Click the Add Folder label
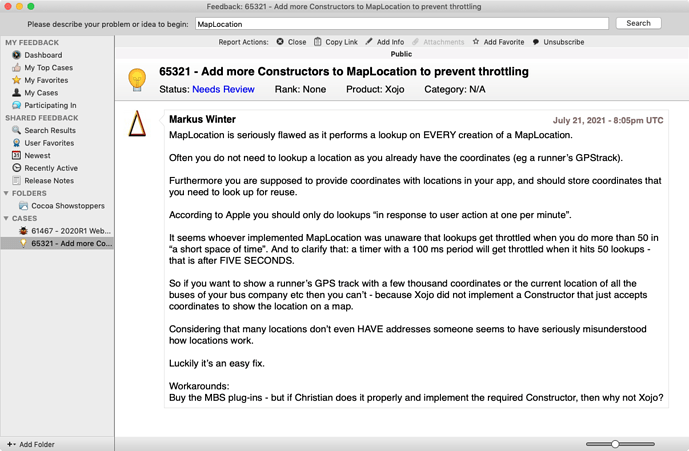 click(37, 444)
